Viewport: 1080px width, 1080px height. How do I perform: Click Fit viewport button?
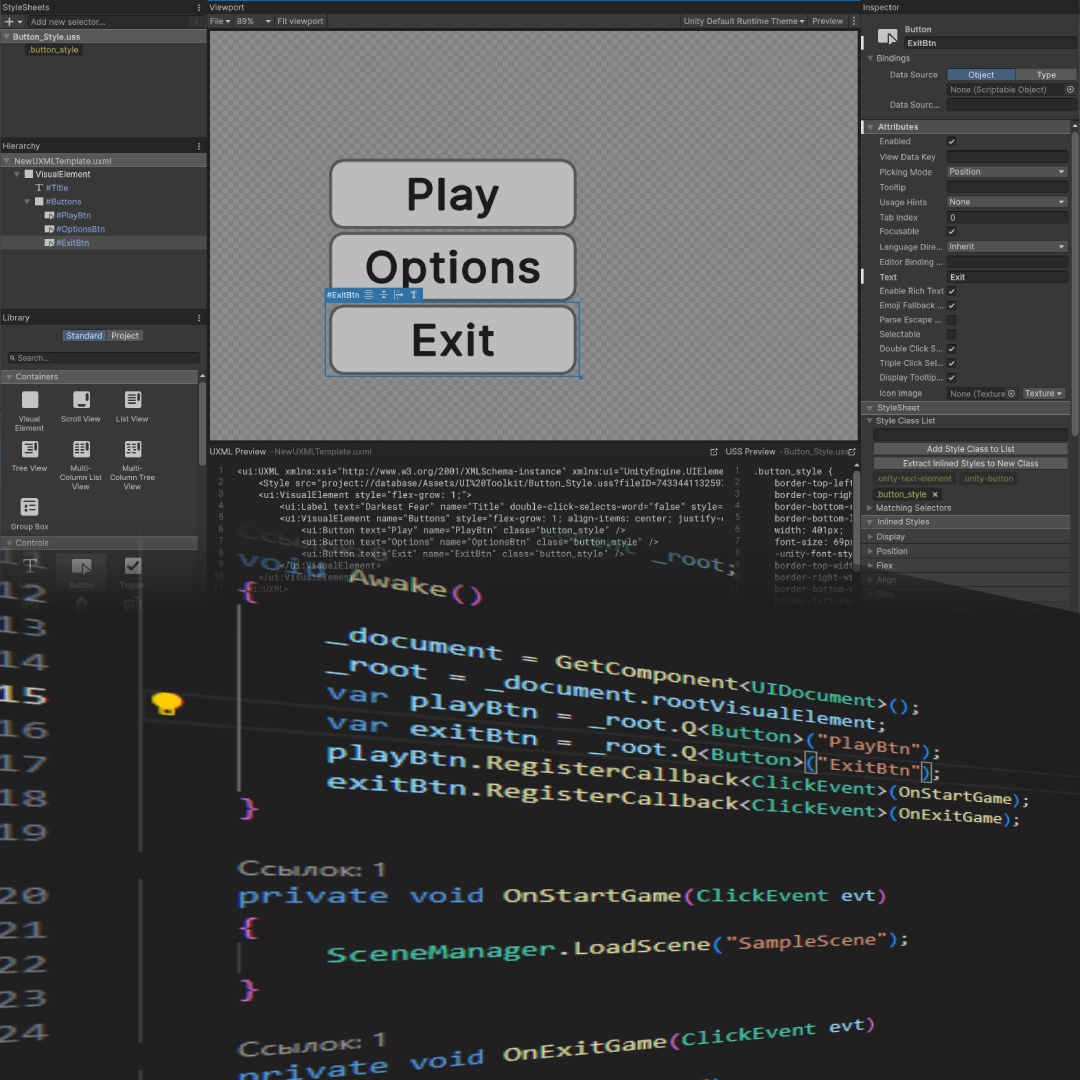(300, 21)
